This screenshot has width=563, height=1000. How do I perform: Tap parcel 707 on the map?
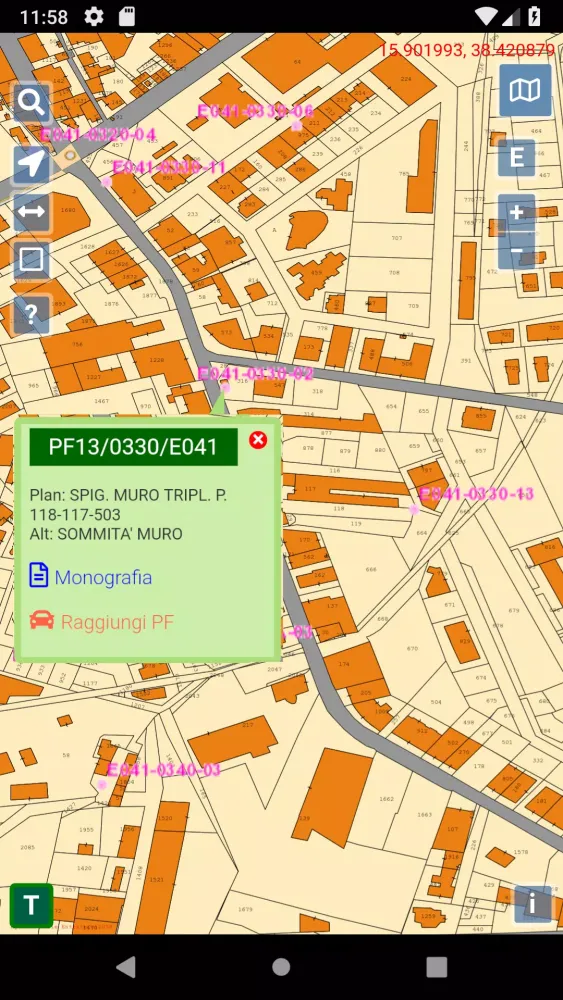point(397,238)
